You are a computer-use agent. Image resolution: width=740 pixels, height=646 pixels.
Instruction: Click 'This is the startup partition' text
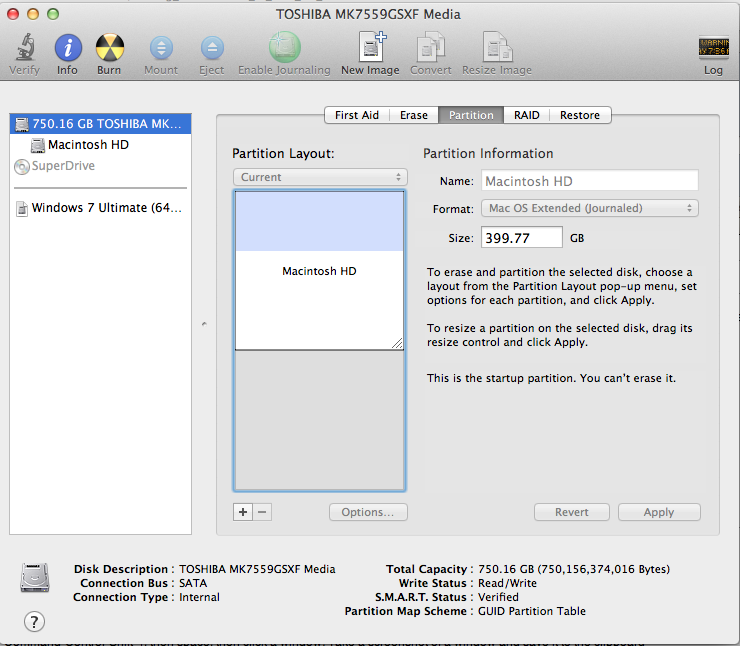point(551,378)
